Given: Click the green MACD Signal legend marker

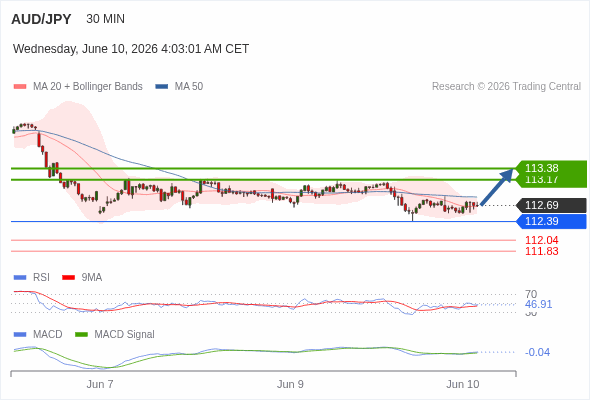Looking at the screenshot, I should pos(81,334).
